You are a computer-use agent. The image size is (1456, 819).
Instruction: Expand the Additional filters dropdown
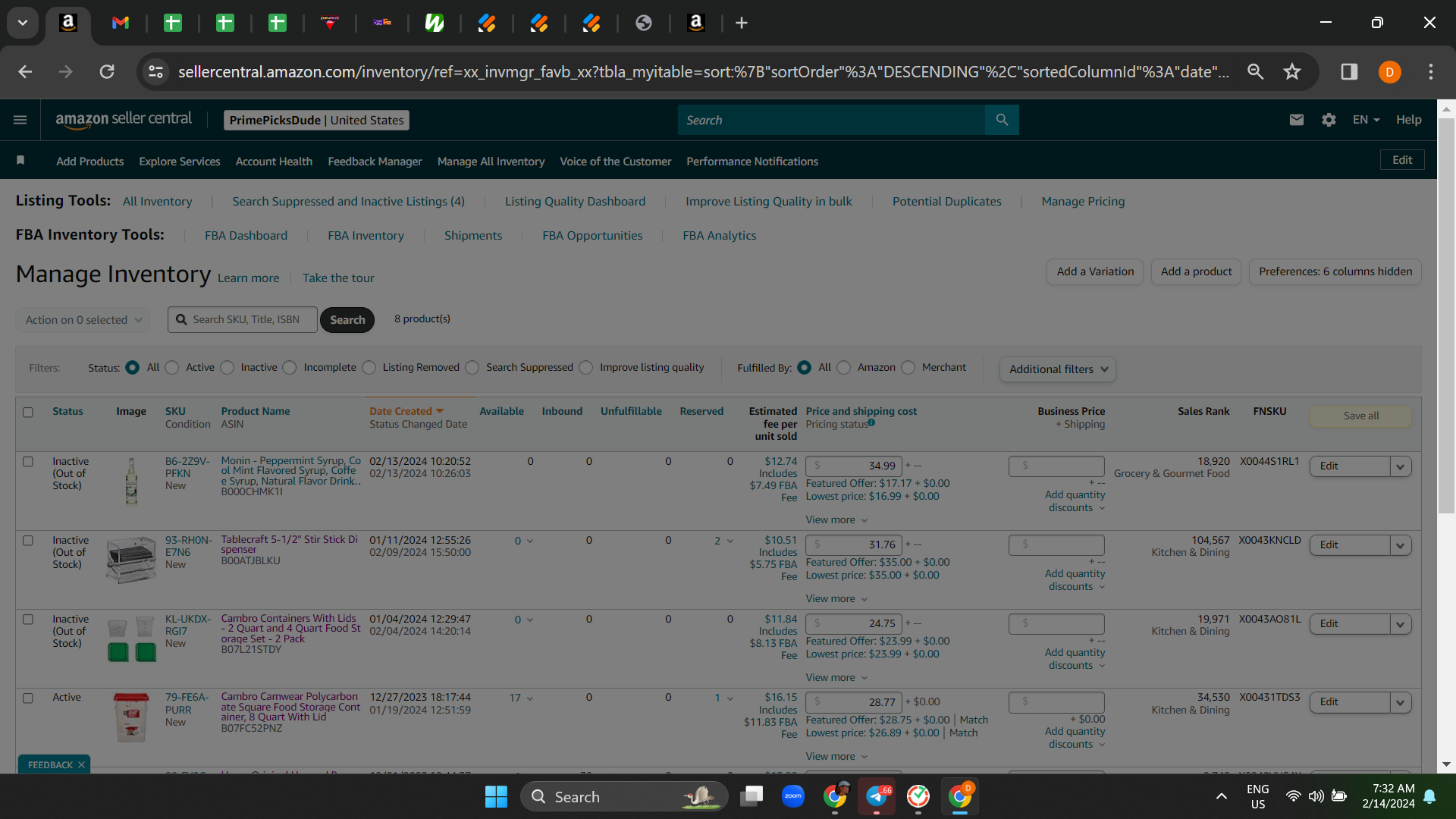coord(1058,369)
